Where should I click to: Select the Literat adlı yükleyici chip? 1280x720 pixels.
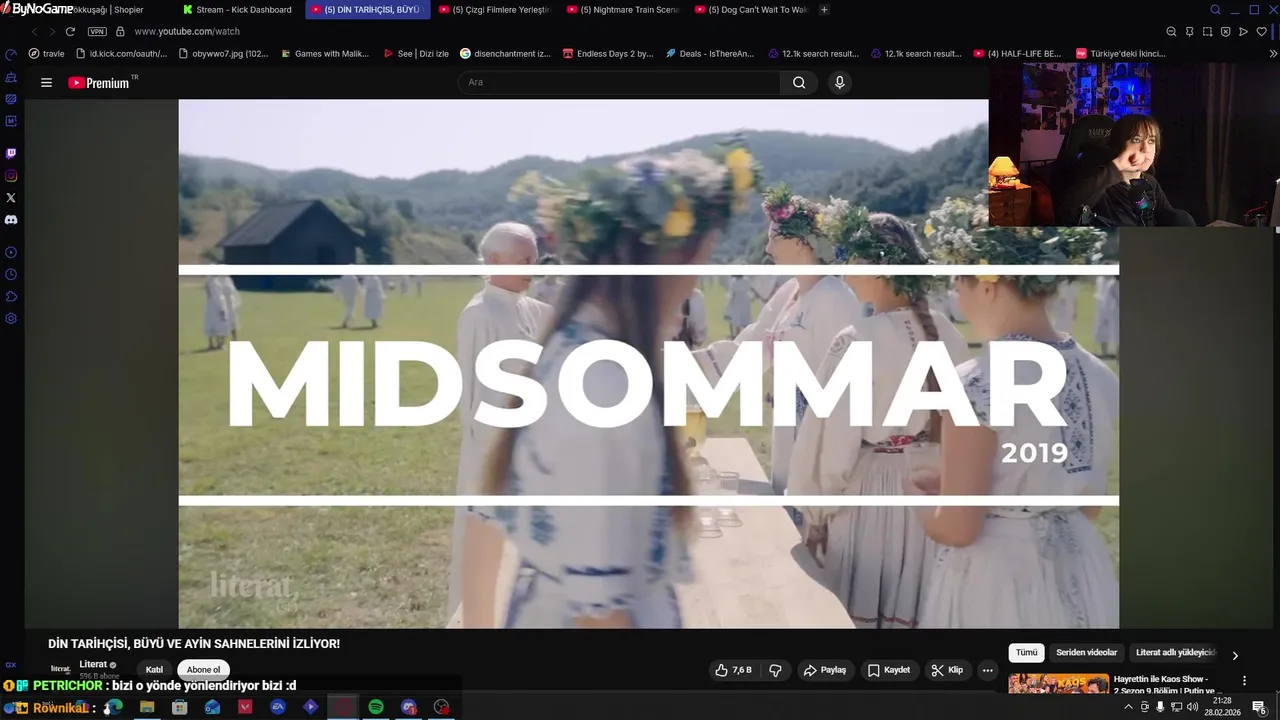click(x=1176, y=653)
